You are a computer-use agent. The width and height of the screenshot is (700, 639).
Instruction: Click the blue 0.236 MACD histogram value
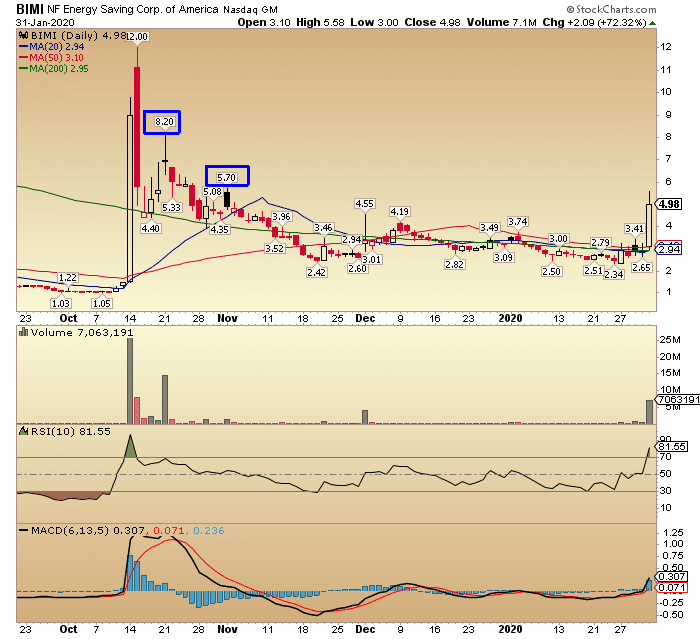click(208, 530)
